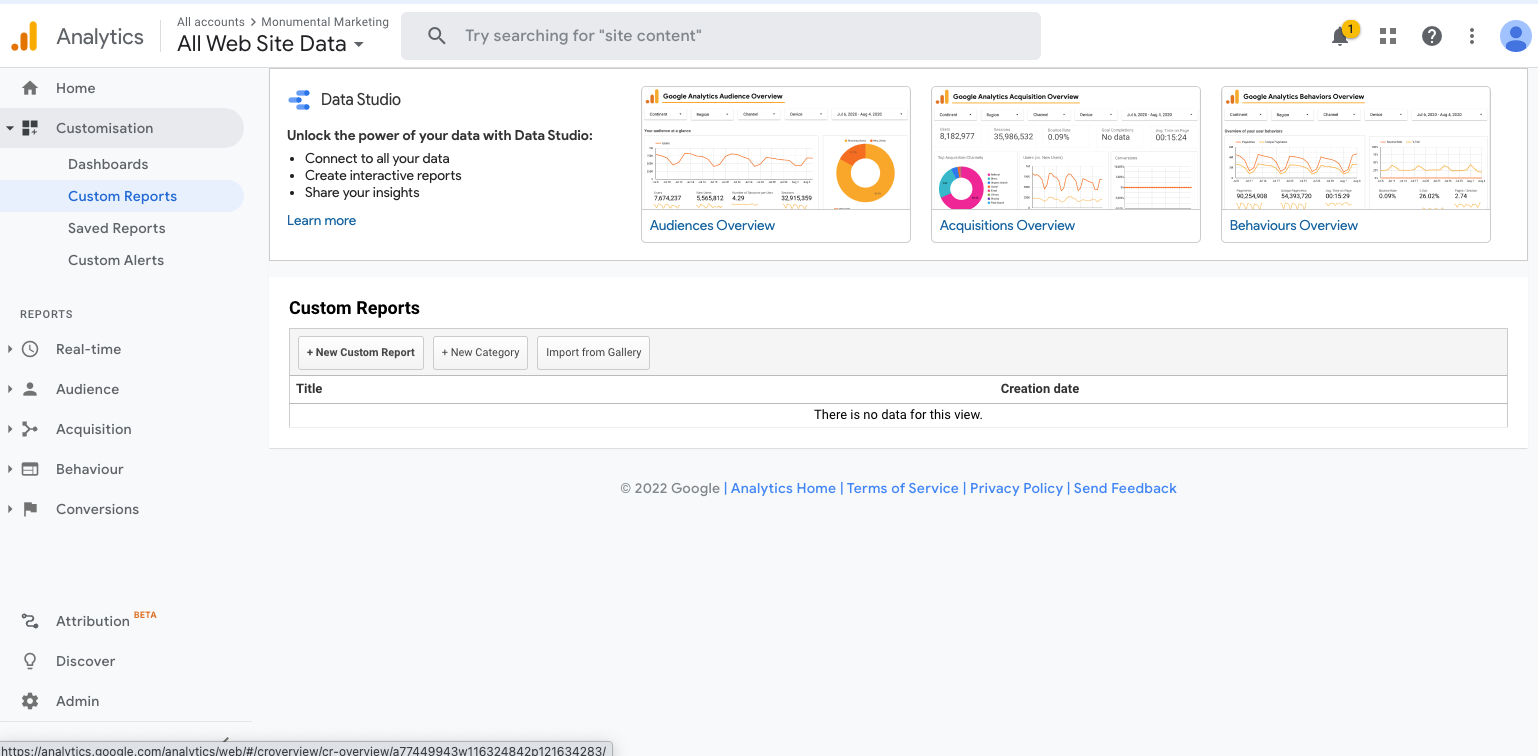Screen dimensions: 1538x756
Task: Follow the Learn more link
Action: pyautogui.click(x=321, y=220)
